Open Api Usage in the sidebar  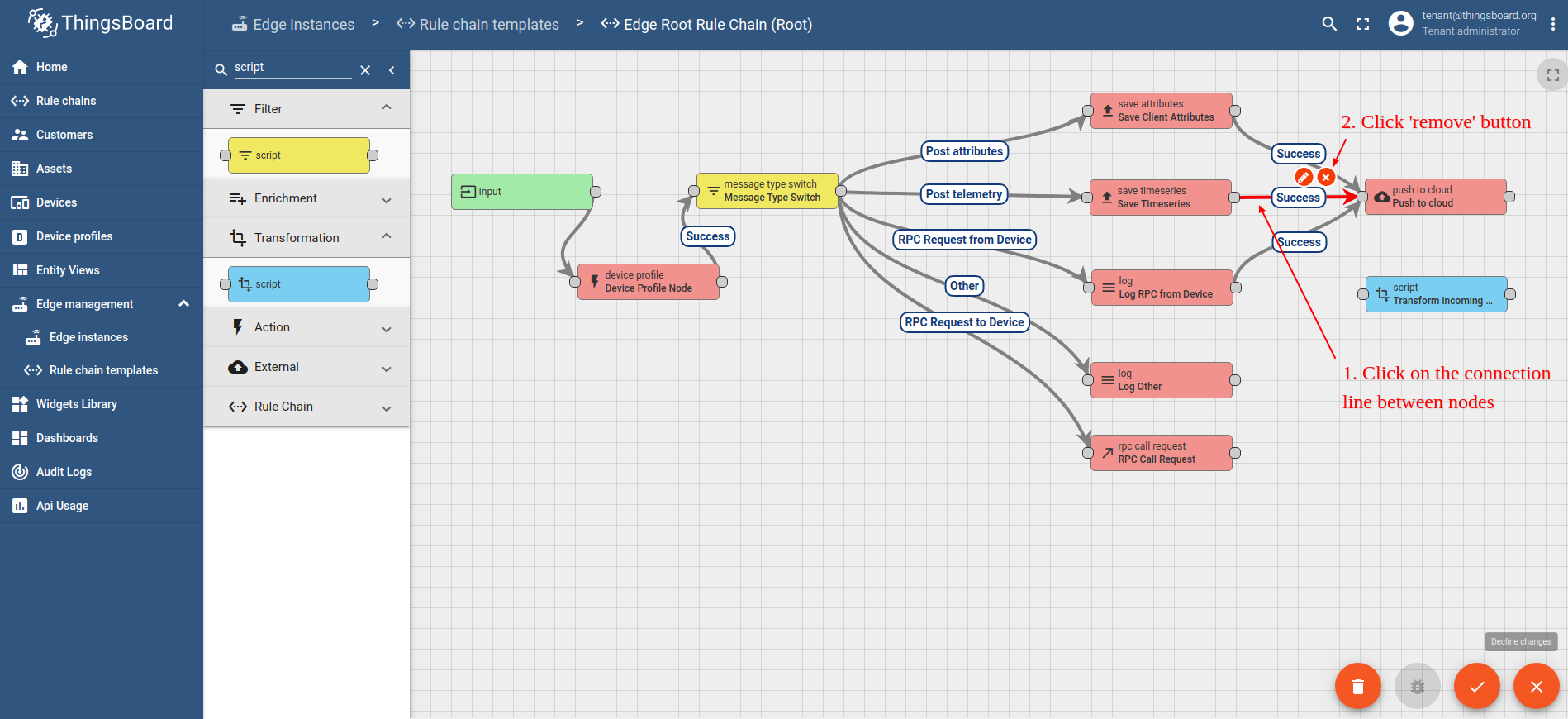(102, 506)
